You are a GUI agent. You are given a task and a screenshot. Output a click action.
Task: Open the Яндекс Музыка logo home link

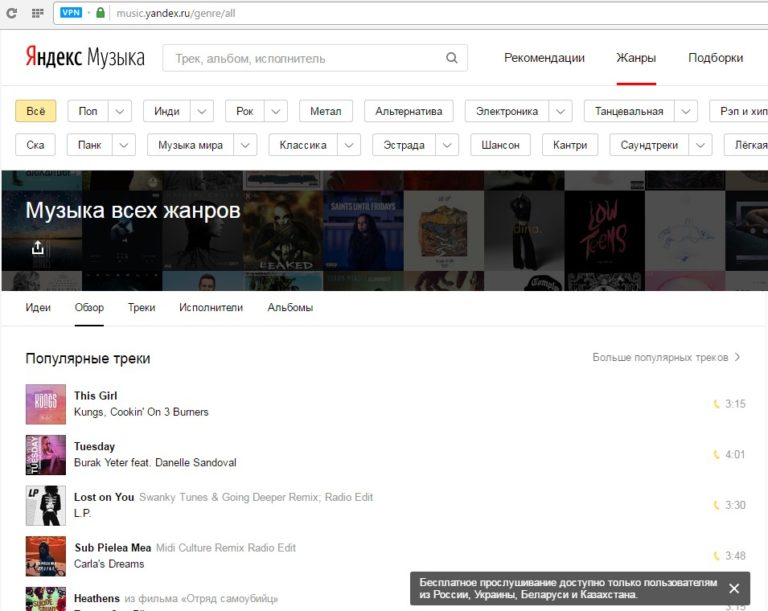(x=85, y=57)
